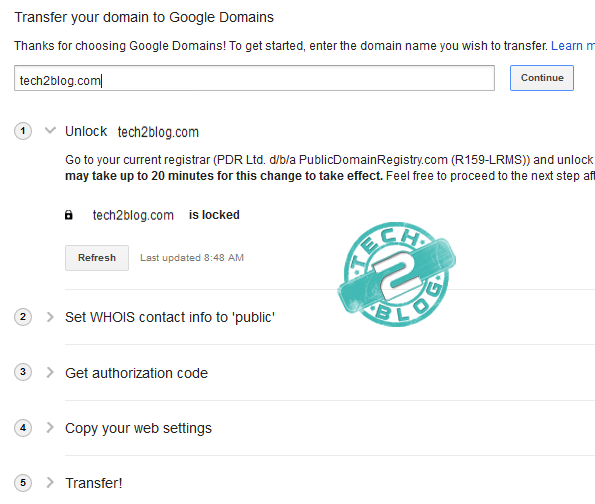Click the step 2 number circle

(x=23, y=317)
